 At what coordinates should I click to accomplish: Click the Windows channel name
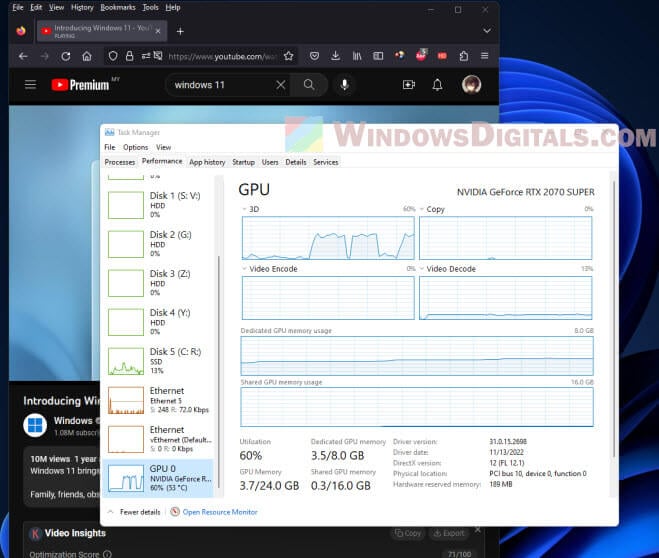(x=73, y=421)
